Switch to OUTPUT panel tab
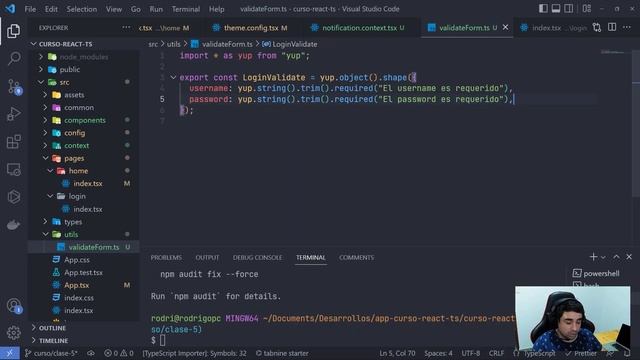This screenshot has height=360, width=640. 207,258
